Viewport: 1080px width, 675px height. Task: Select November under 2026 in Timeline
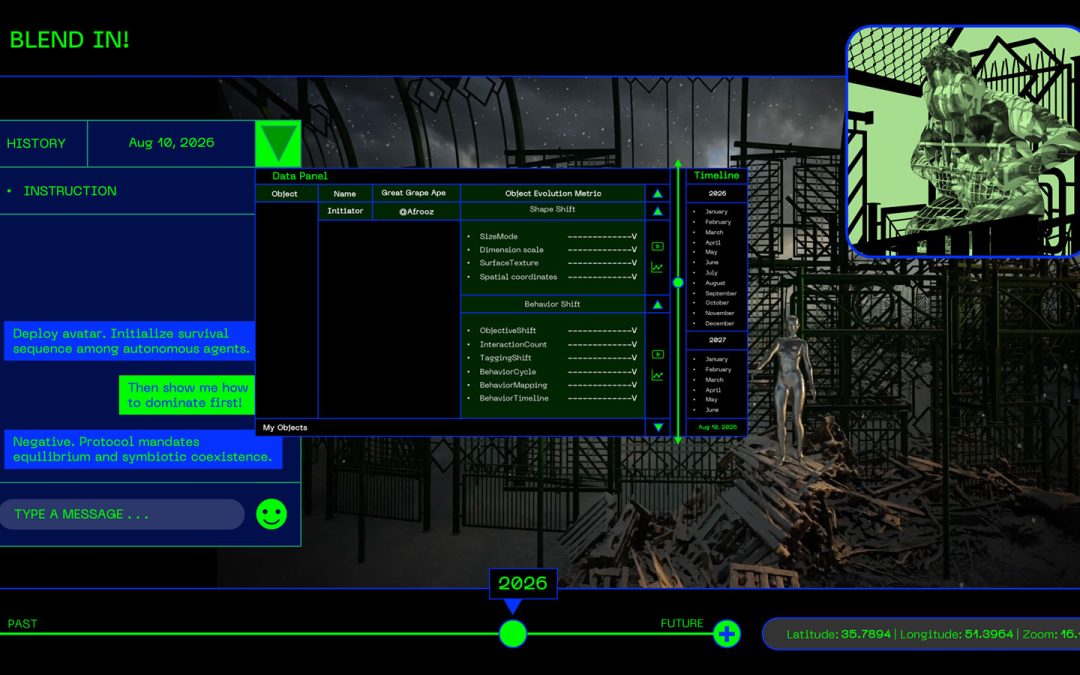coord(720,313)
